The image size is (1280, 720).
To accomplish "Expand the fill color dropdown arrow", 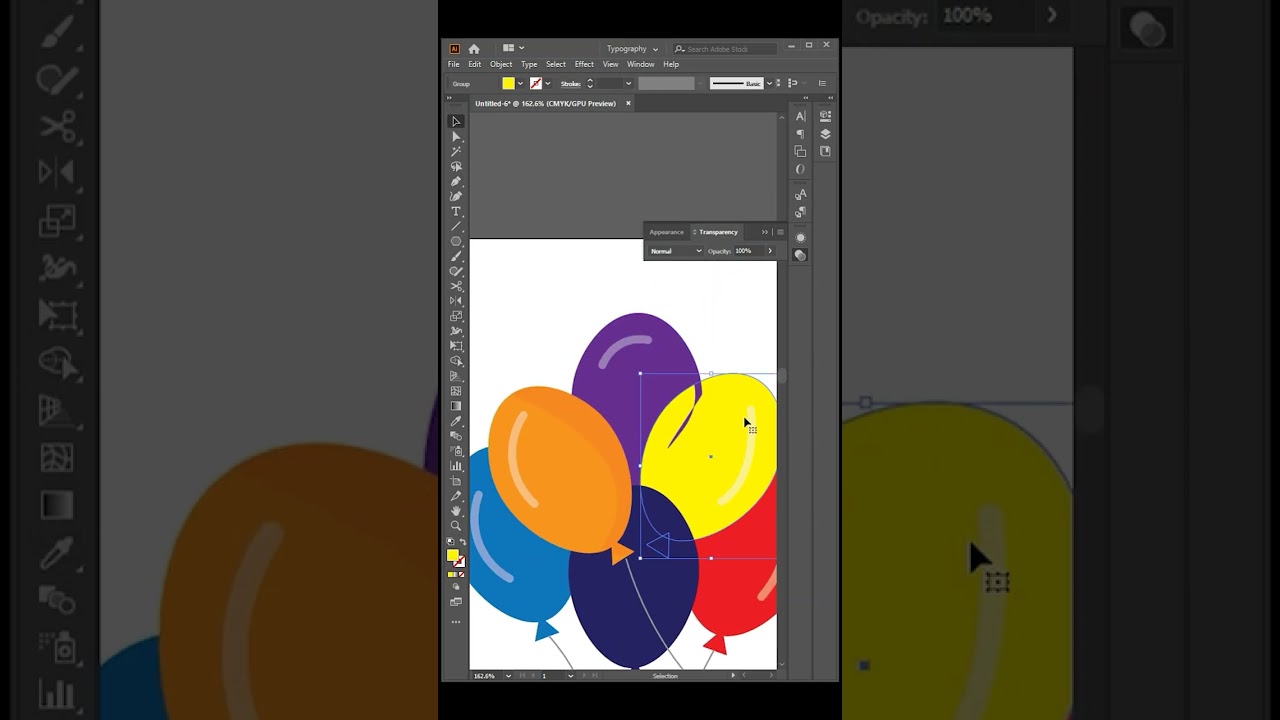I will click(x=520, y=84).
